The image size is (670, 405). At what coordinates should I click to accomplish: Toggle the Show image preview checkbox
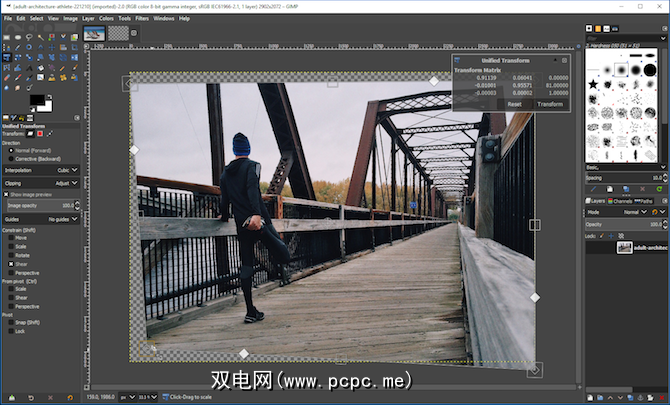(5, 194)
